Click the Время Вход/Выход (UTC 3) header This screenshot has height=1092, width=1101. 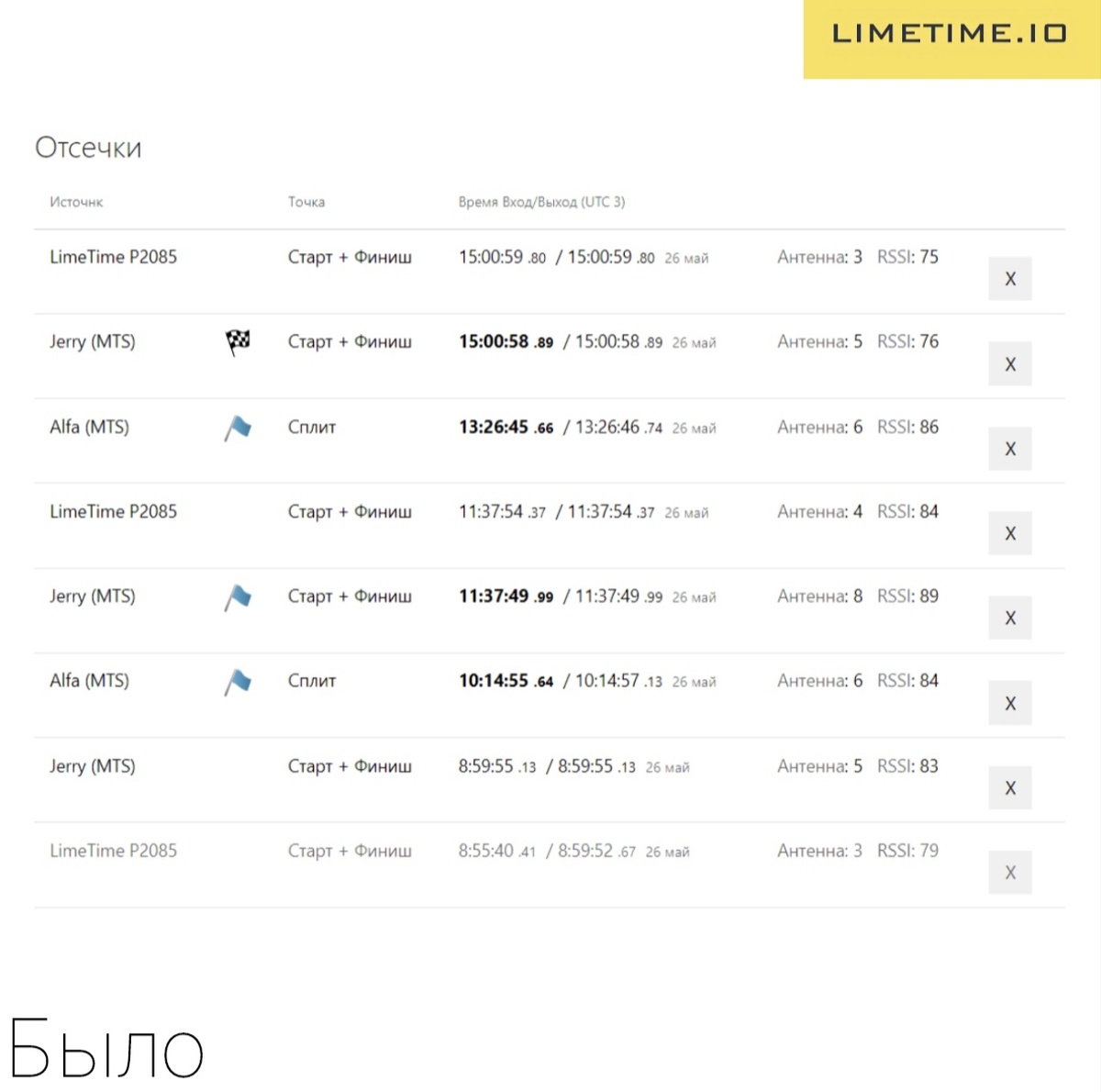(541, 202)
